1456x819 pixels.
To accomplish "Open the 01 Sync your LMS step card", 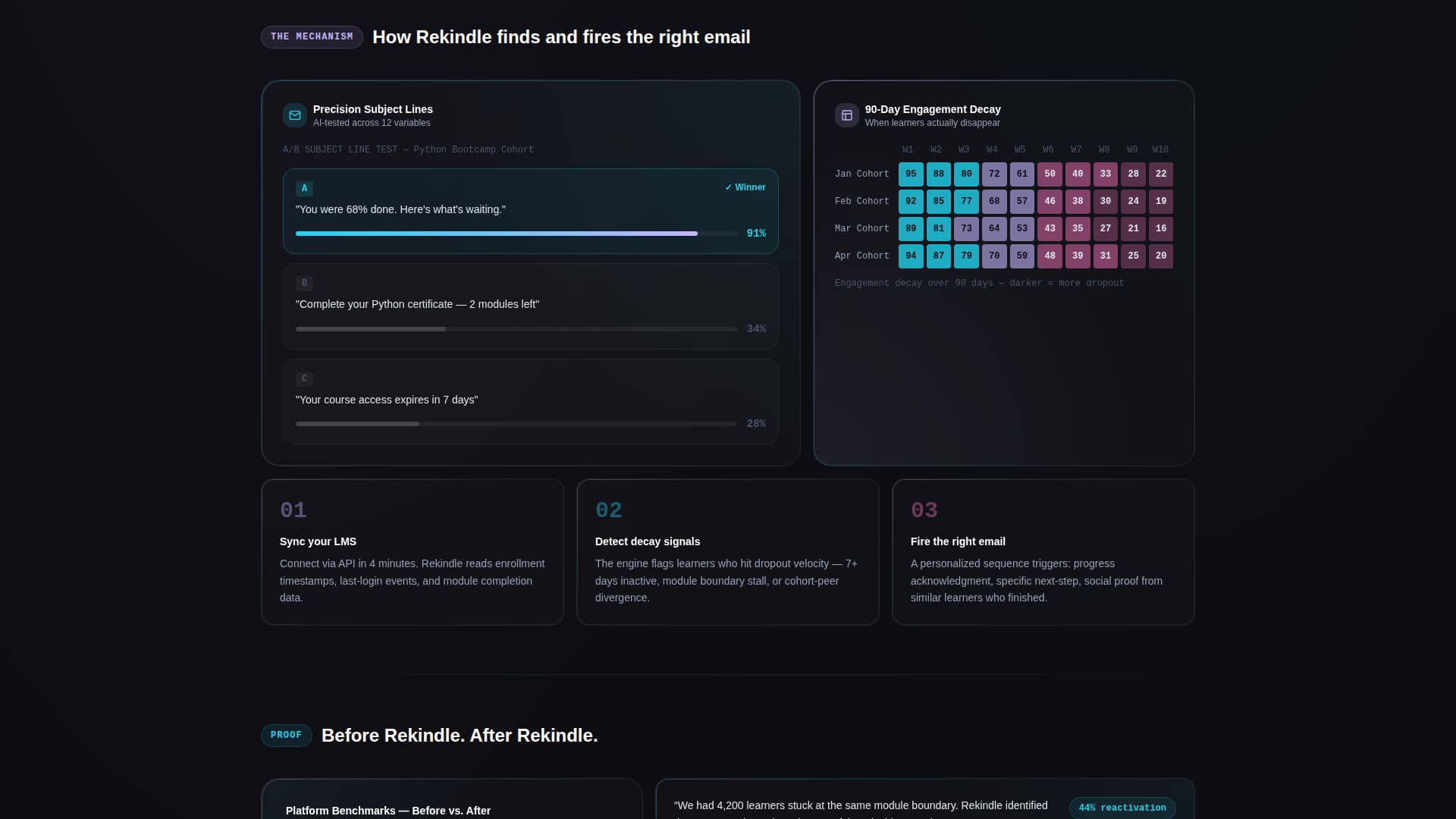I will (x=413, y=552).
